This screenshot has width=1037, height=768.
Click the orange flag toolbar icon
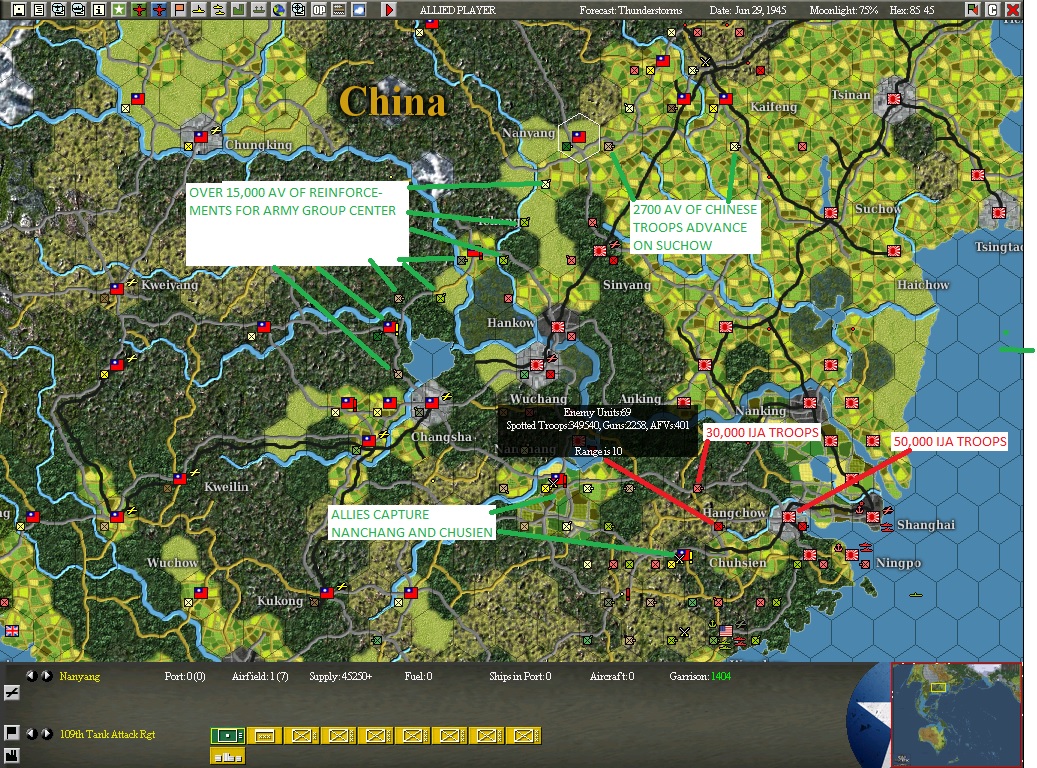(179, 9)
